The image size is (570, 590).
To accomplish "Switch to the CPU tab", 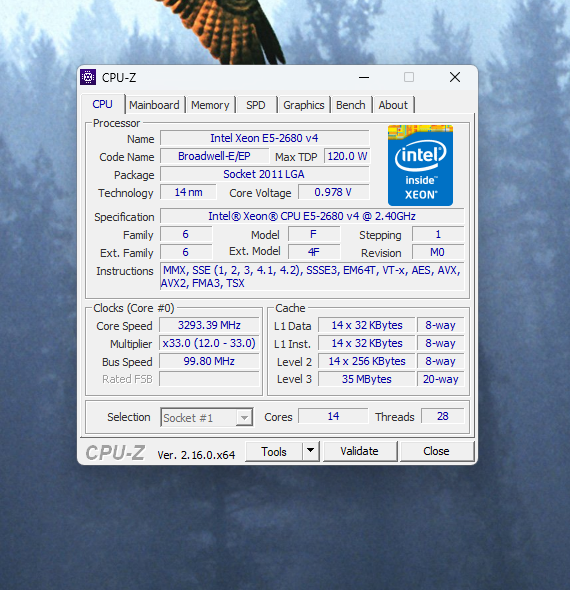I will (x=103, y=104).
